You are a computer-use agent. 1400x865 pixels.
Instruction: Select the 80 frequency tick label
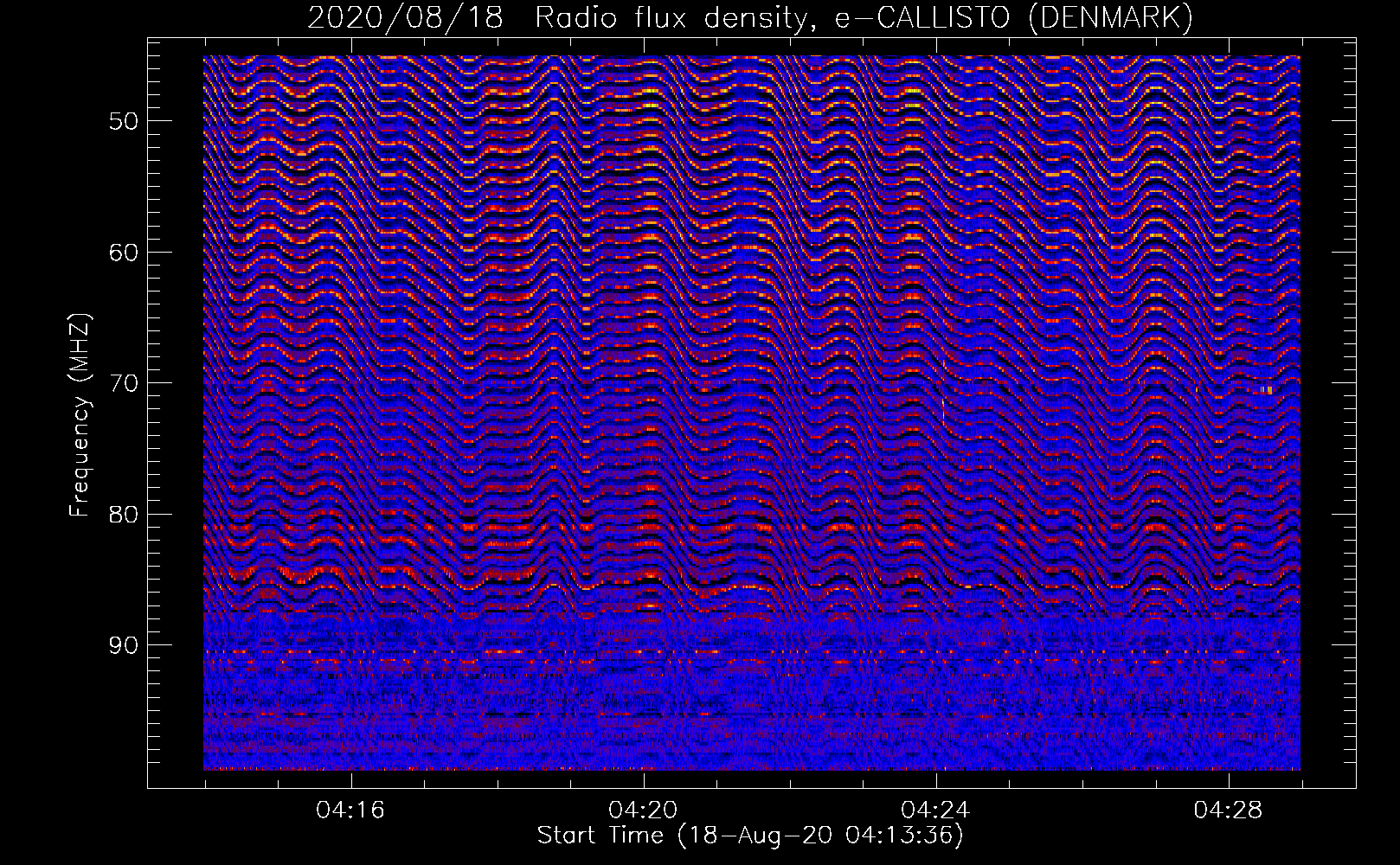(124, 514)
